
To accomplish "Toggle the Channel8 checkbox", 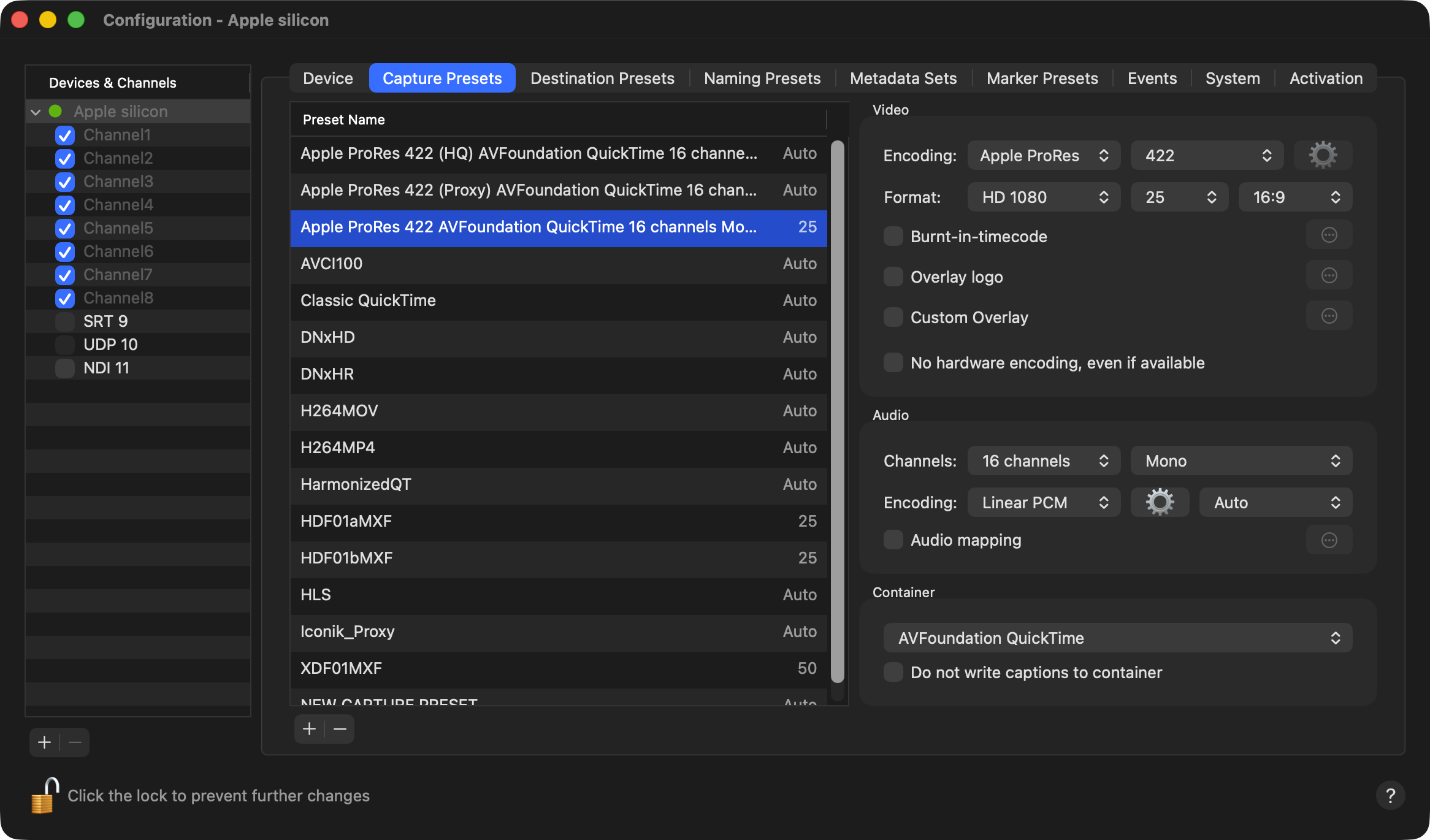I will [64, 298].
